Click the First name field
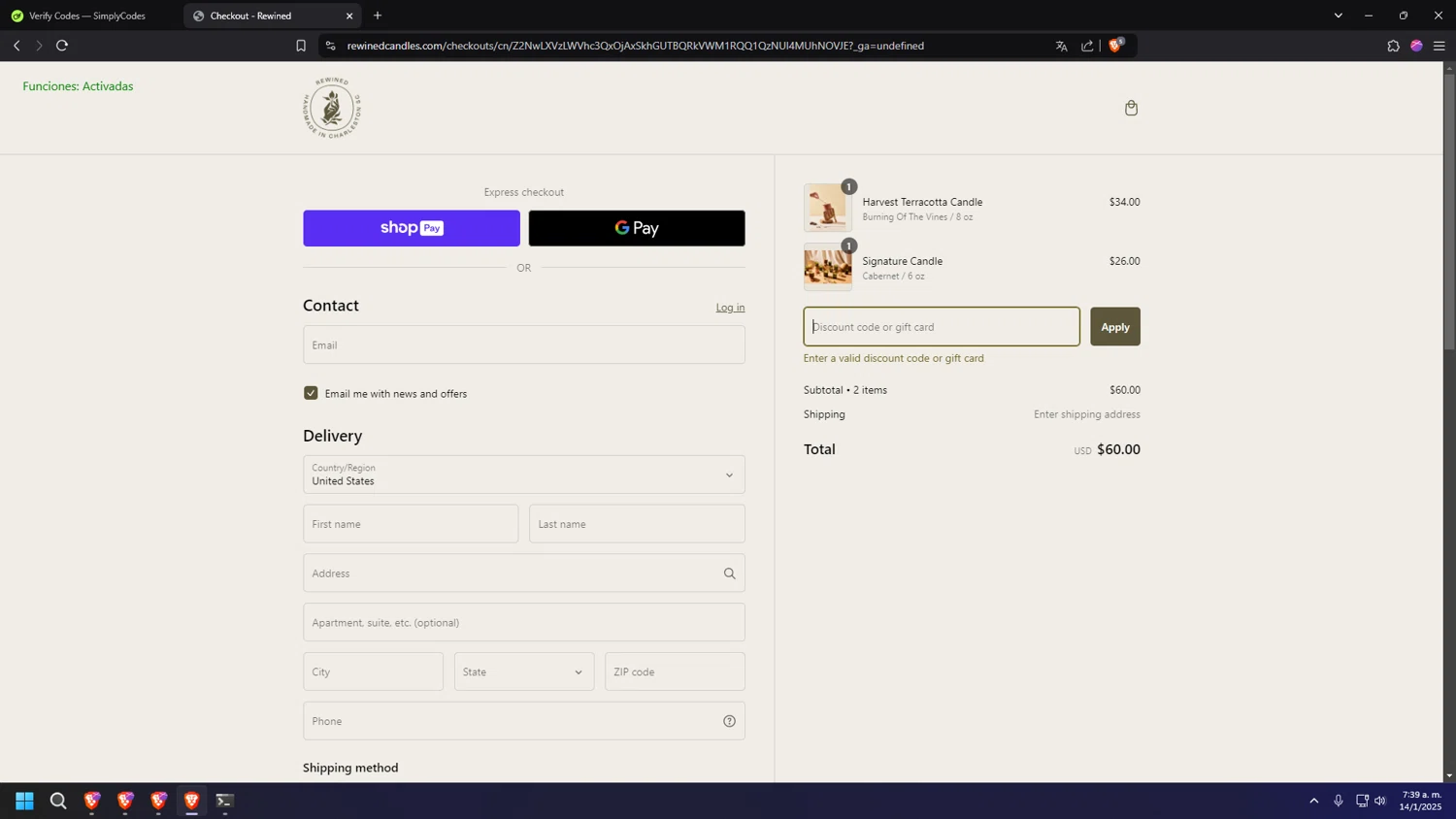The image size is (1456, 819). (x=411, y=524)
